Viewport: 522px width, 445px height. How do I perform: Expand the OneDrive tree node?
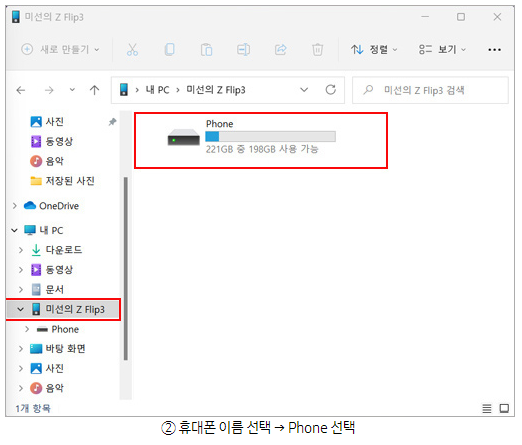click(15, 206)
